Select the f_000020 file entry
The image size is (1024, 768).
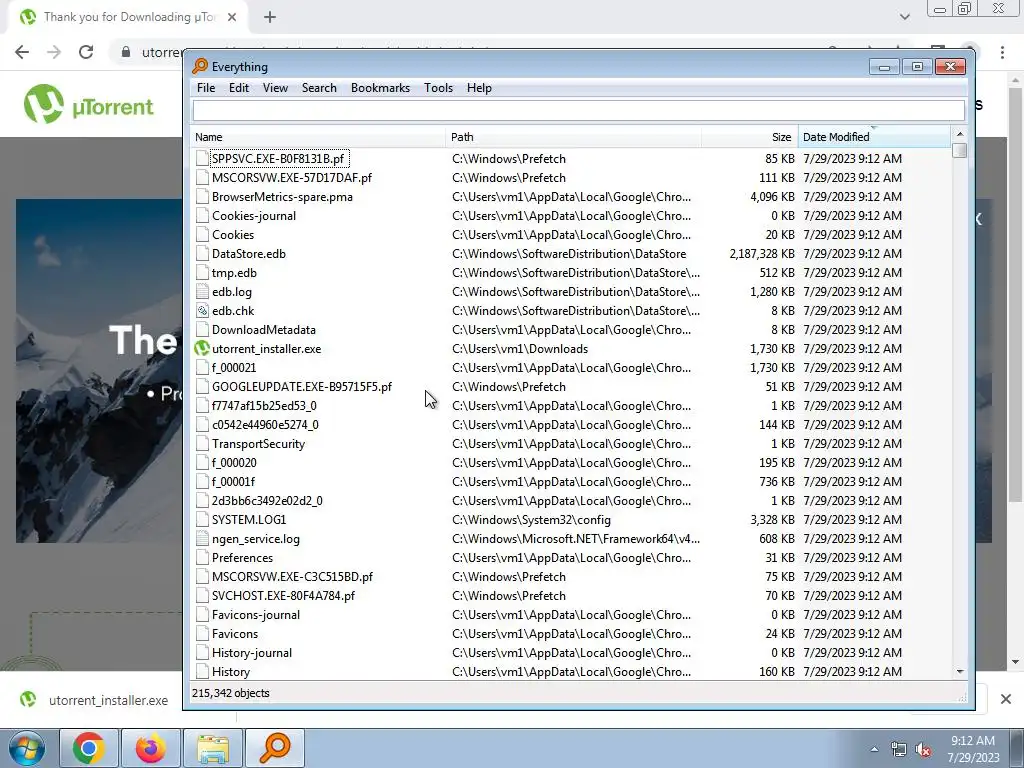pyautogui.click(x=234, y=463)
